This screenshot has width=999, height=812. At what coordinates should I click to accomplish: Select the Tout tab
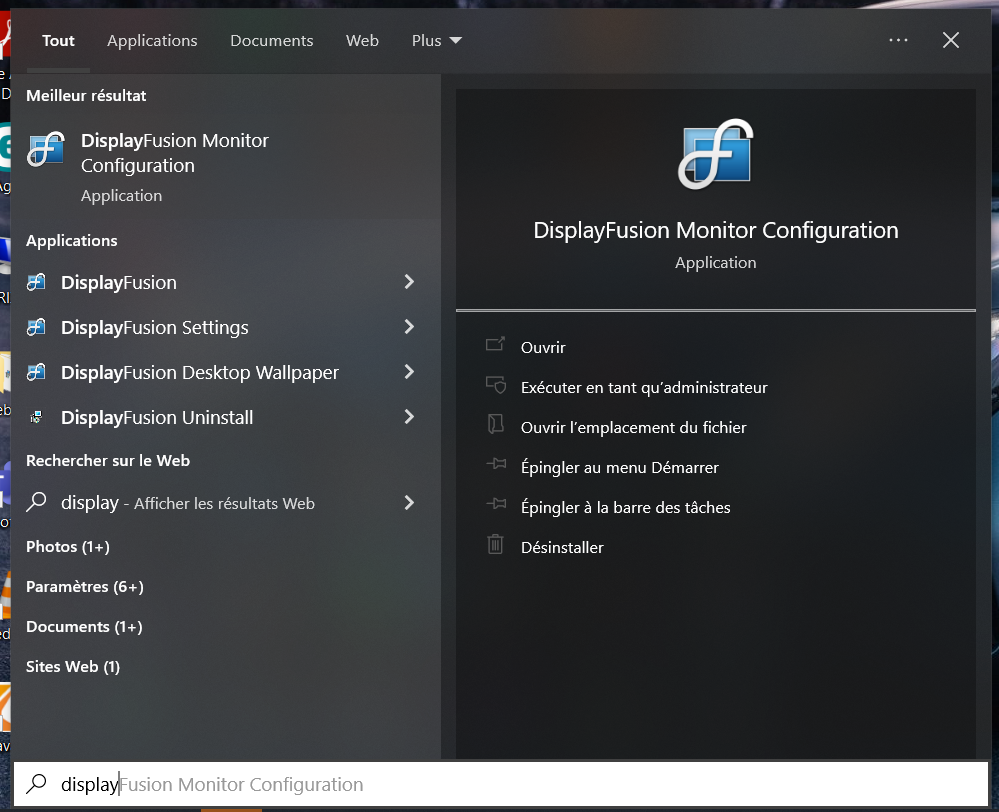pos(58,41)
